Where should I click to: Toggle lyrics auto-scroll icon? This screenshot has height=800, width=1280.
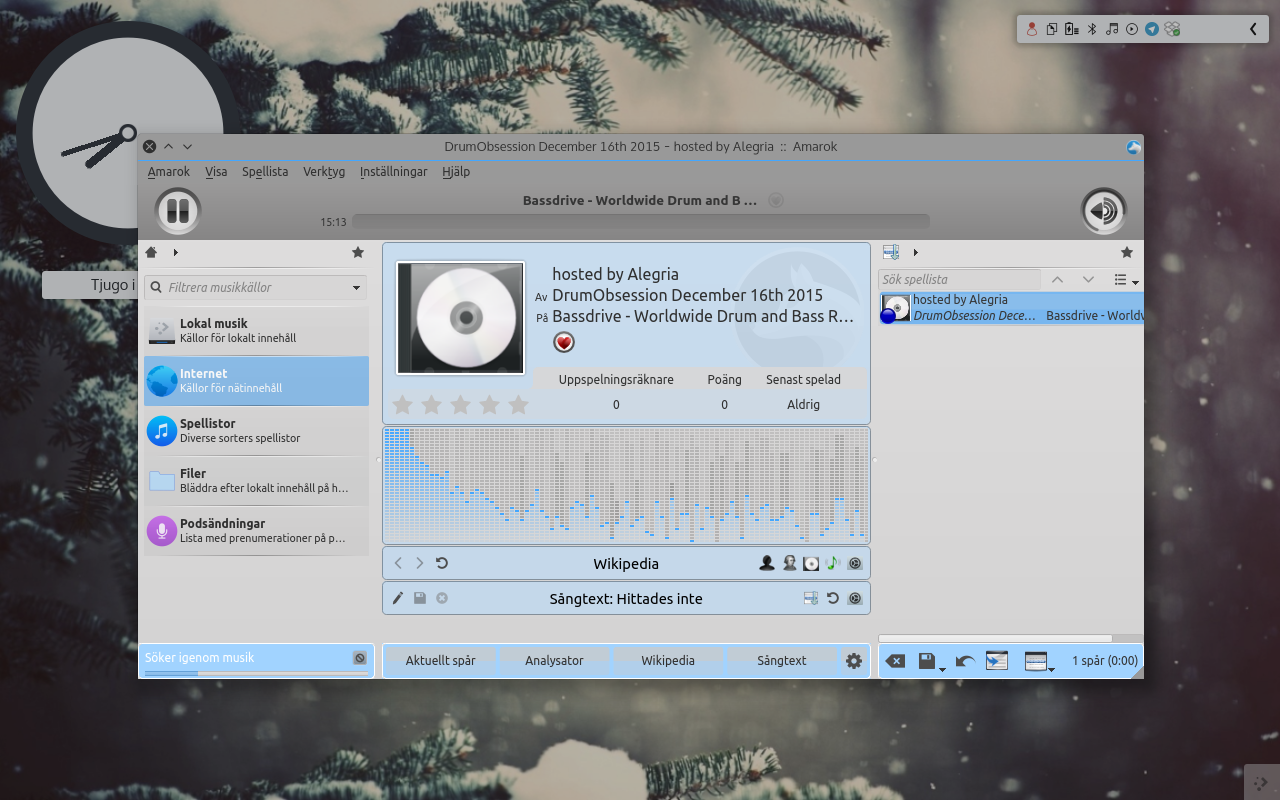[811, 598]
